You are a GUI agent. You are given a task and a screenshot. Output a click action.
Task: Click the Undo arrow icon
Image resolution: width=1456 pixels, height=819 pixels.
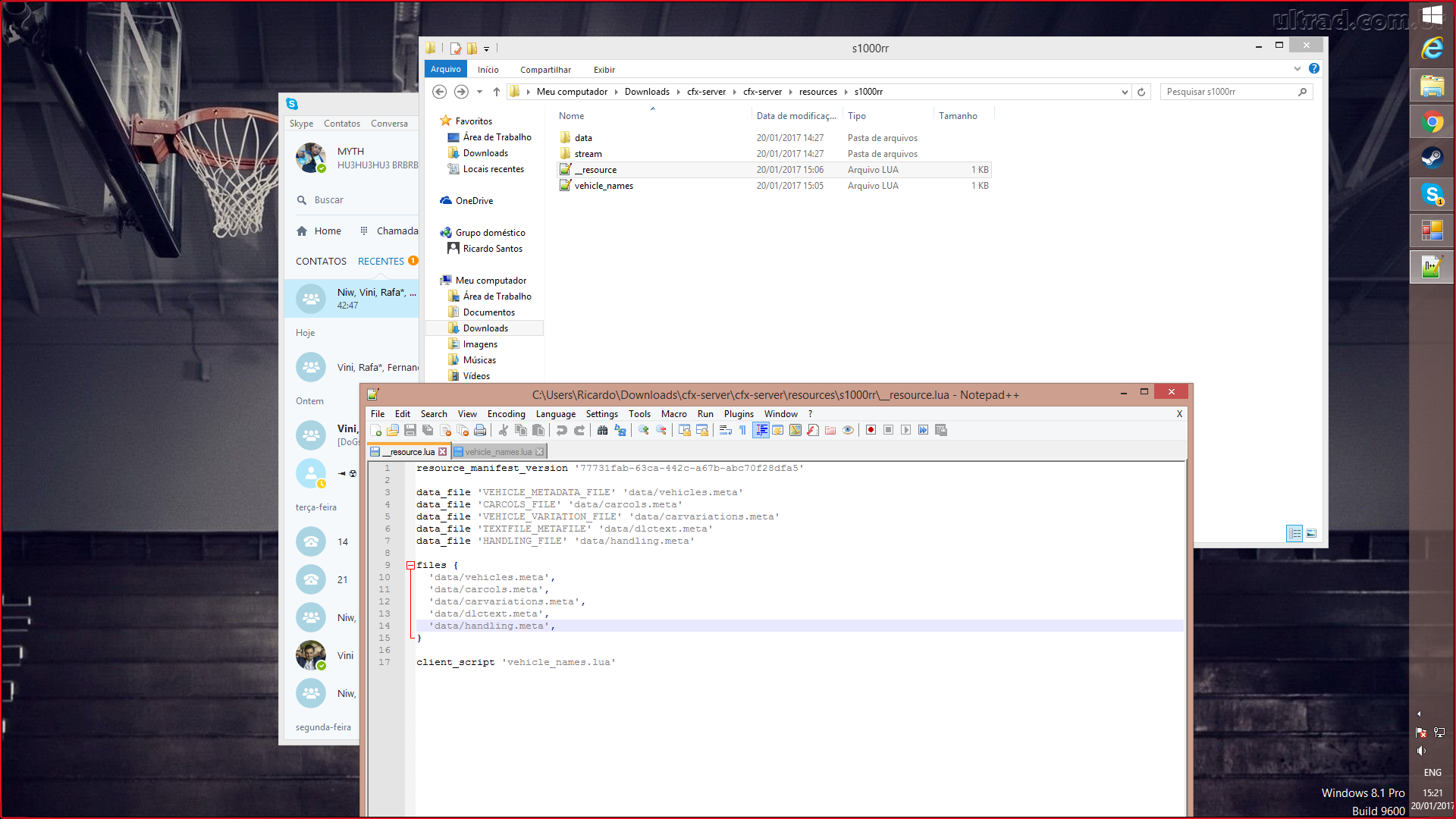(561, 430)
